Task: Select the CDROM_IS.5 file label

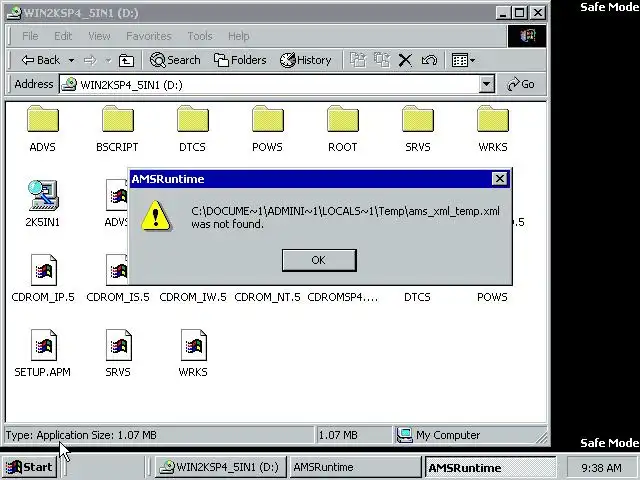Action: tap(118, 297)
